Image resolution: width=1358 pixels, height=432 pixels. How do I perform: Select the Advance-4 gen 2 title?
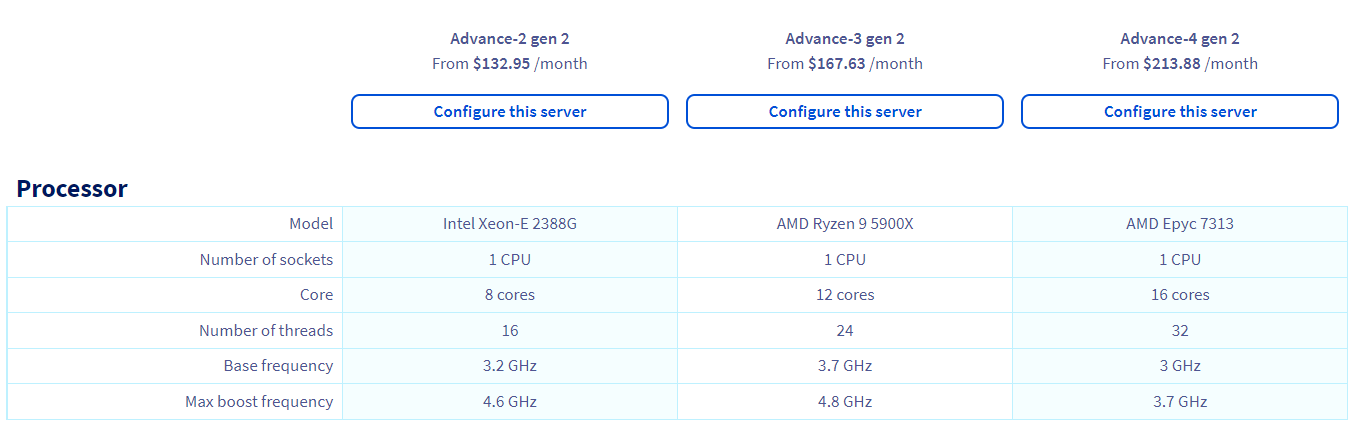1180,39
